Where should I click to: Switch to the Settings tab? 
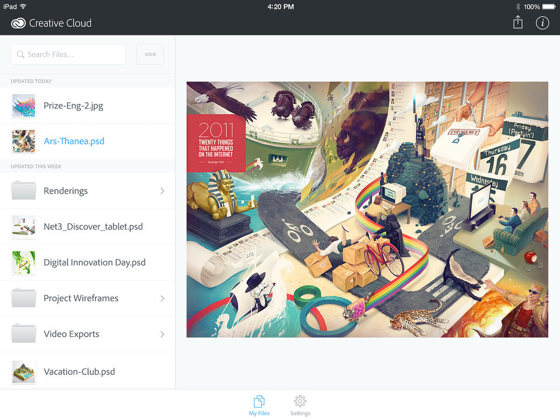(300, 405)
